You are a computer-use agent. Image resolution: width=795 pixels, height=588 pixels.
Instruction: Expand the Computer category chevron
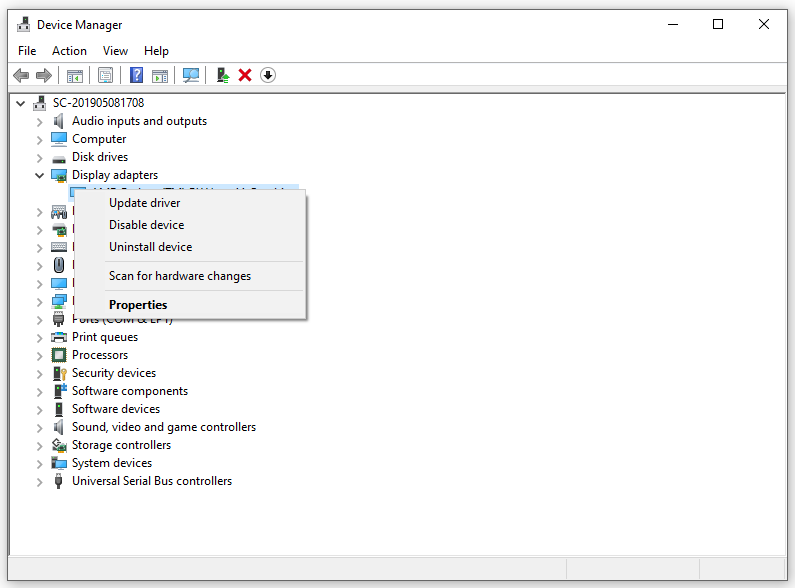click(x=40, y=140)
